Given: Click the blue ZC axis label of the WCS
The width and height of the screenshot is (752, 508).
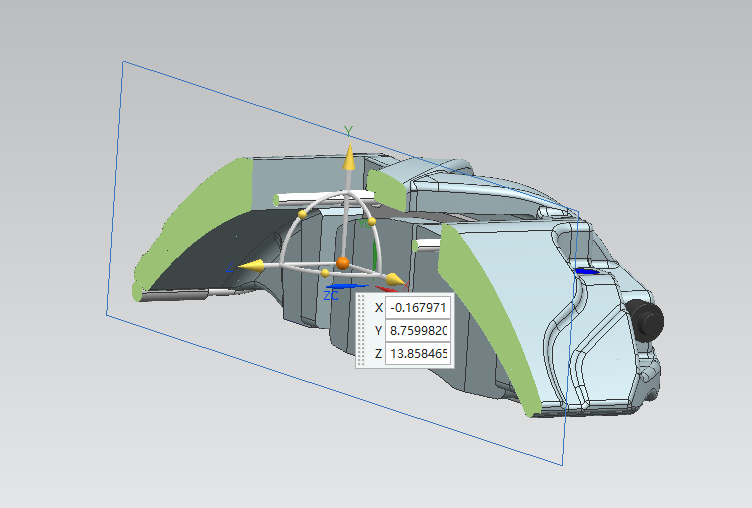Looking at the screenshot, I should [331, 295].
